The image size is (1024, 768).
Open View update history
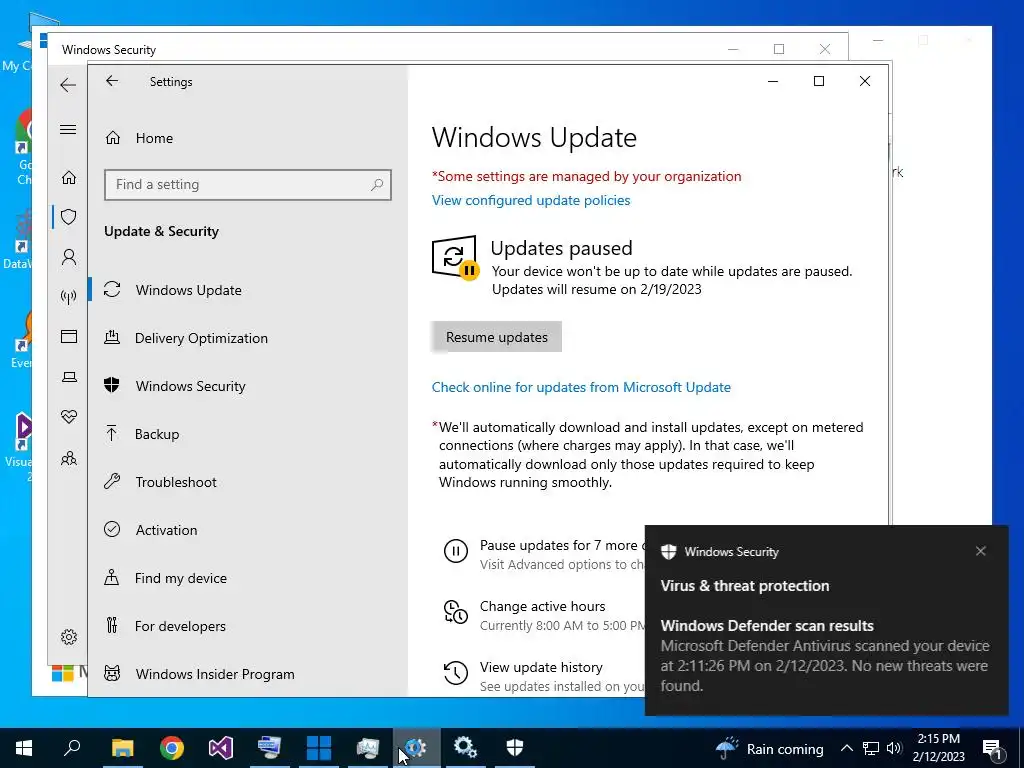point(541,667)
